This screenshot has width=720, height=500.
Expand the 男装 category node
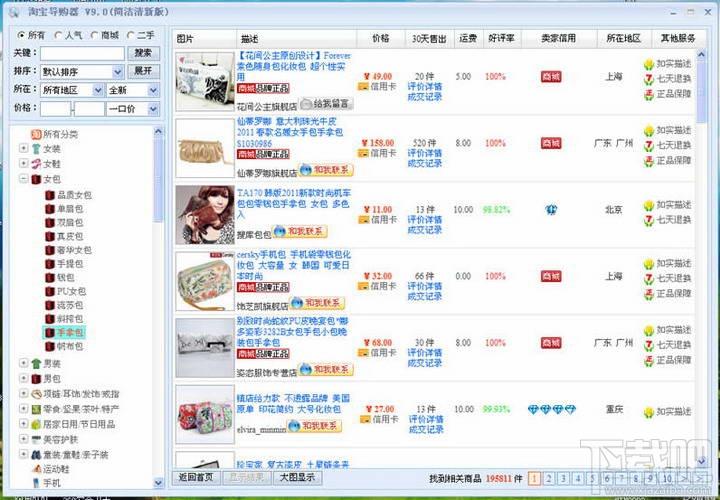[23, 363]
